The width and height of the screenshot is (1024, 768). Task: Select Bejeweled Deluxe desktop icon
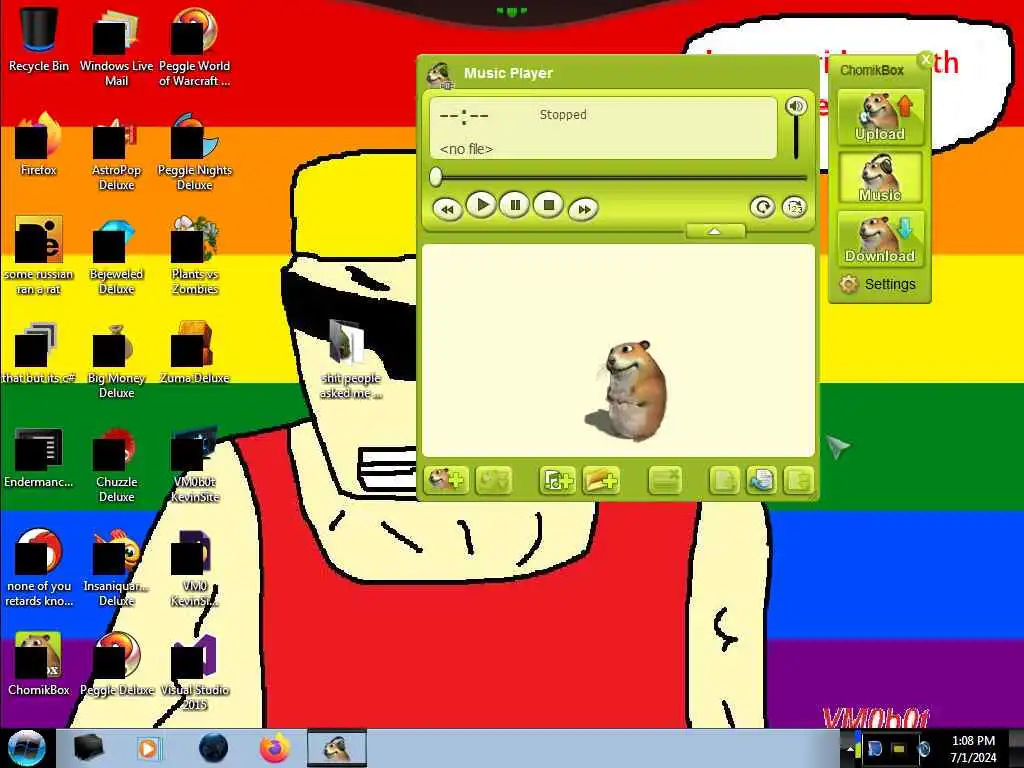(x=116, y=256)
